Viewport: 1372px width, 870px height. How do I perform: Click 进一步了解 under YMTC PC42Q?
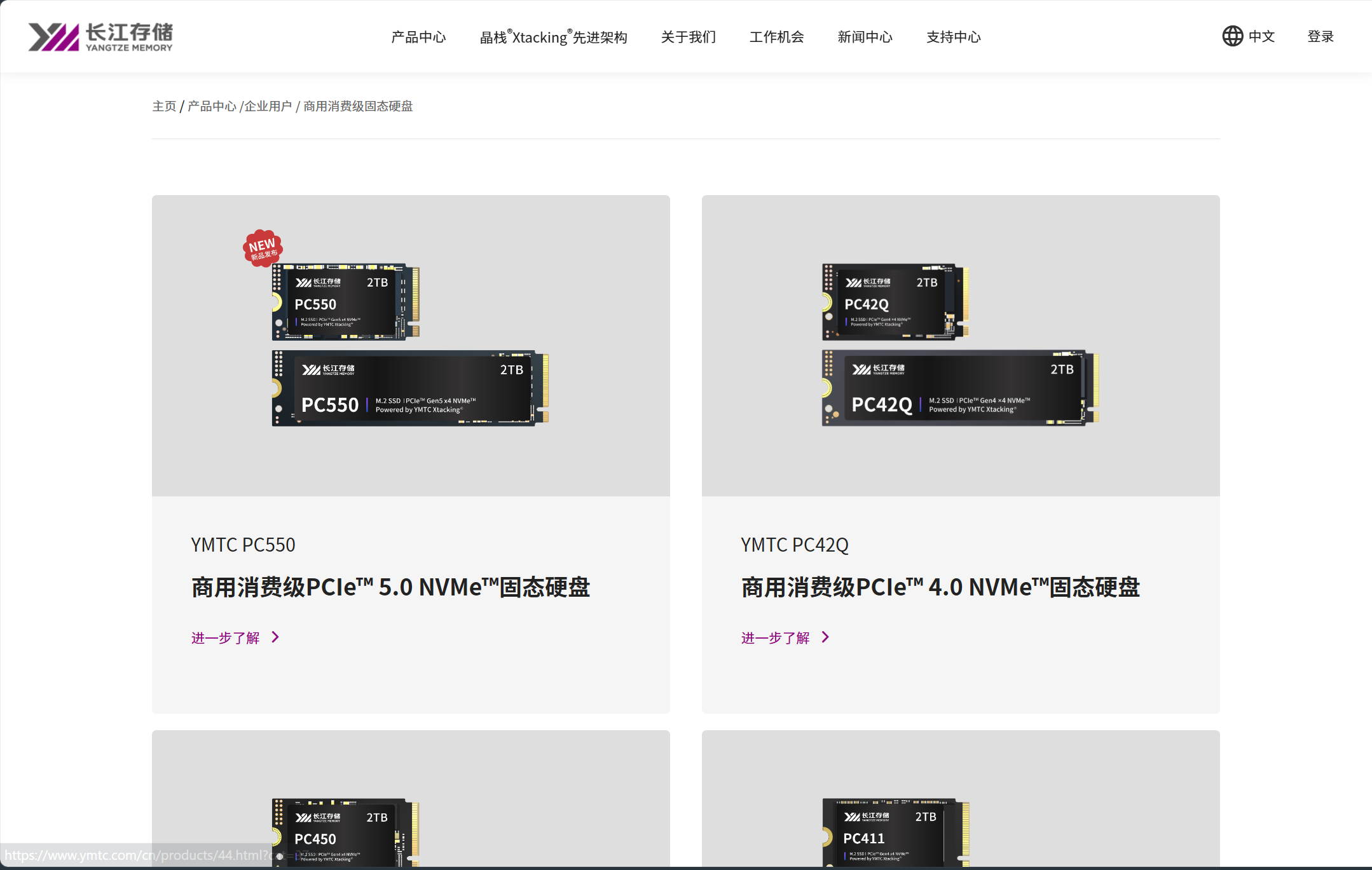pyautogui.click(x=776, y=637)
